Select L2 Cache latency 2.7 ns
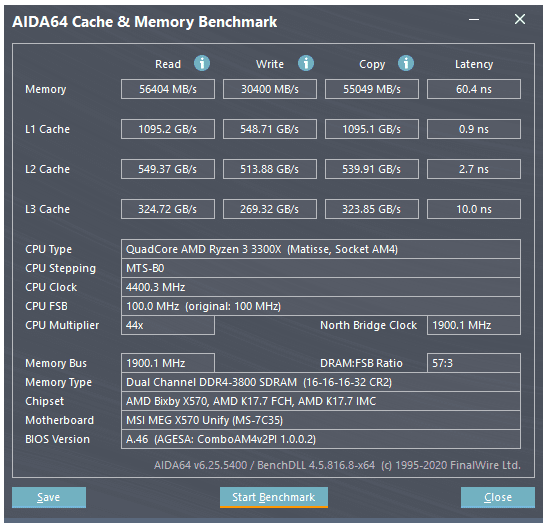 [474, 169]
